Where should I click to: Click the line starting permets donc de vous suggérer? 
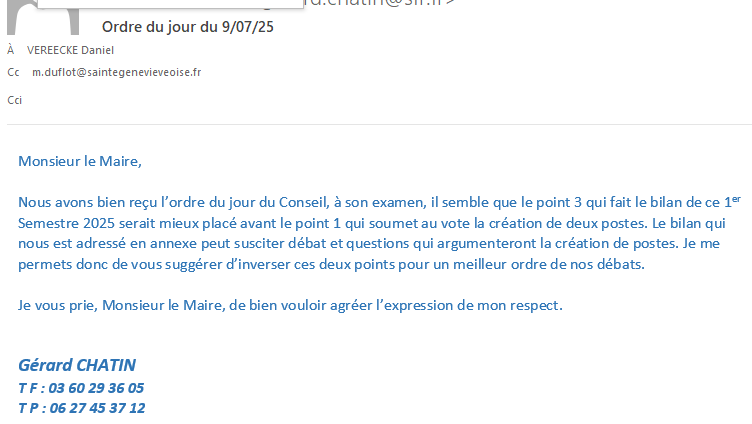coord(331,264)
